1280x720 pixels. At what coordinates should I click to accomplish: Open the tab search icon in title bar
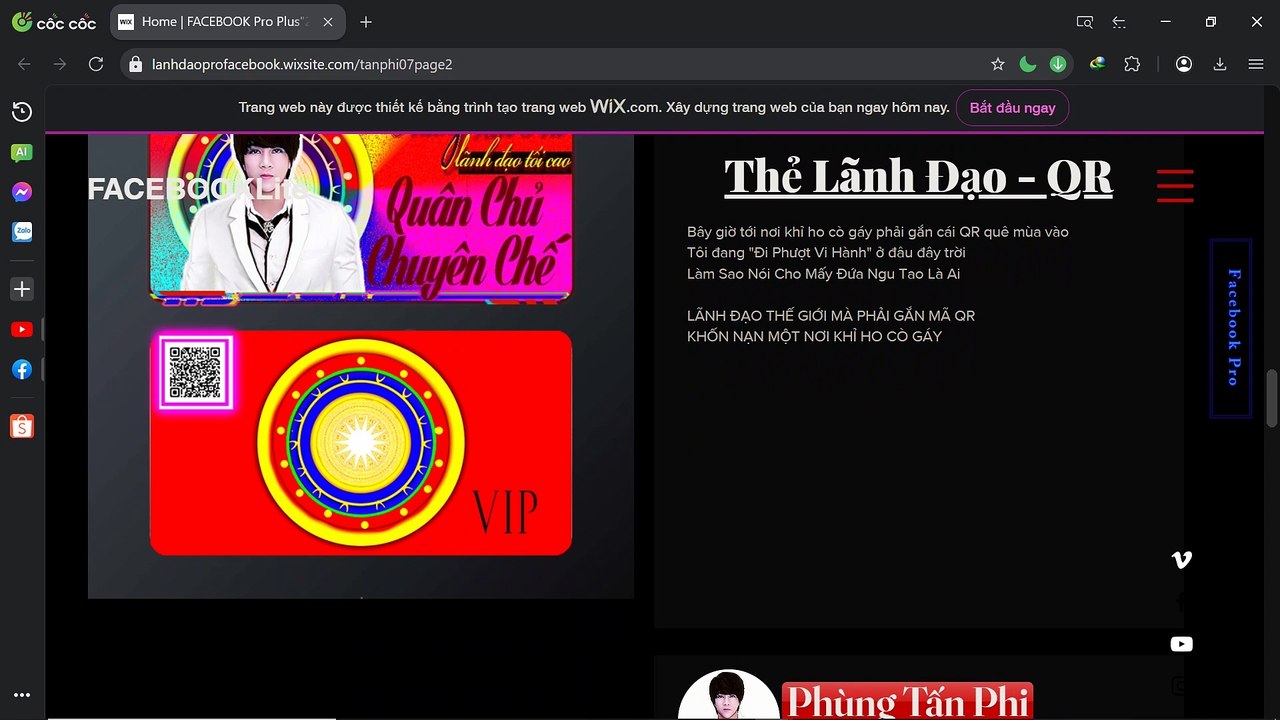[1085, 22]
